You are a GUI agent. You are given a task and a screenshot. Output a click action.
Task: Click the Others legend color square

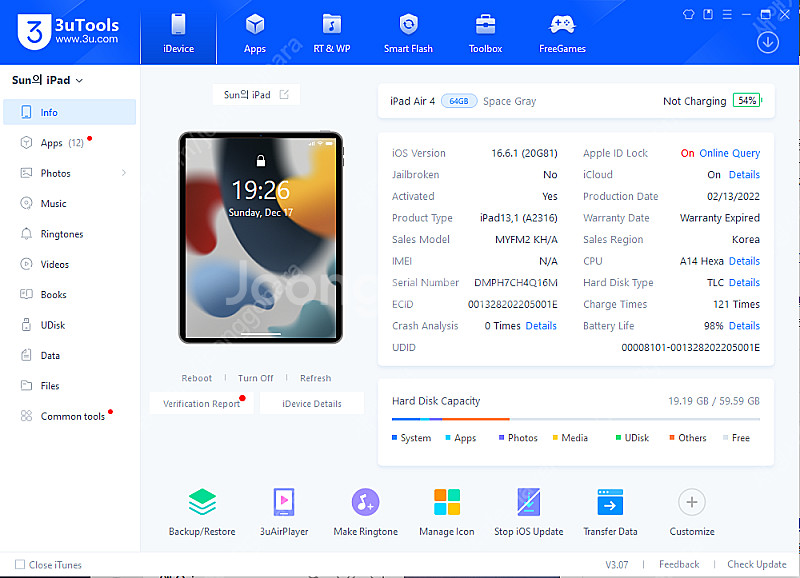(x=672, y=437)
